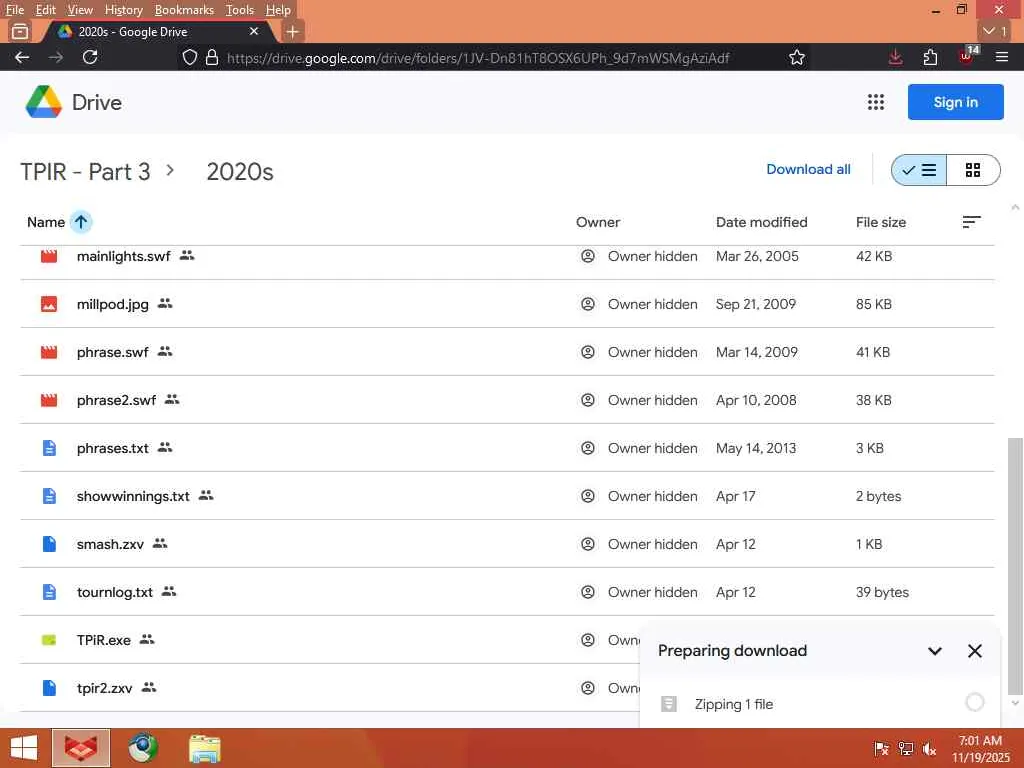Viewport: 1024px width, 768px height.
Task: Click the zipping progress spinner
Action: point(974,703)
